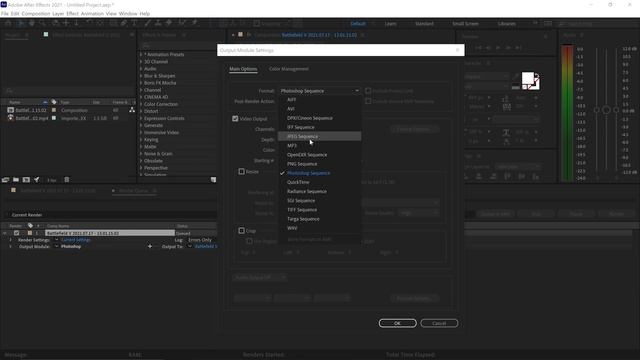This screenshot has width=640, height=360.
Task: Enable the Crop checkbox
Action: (242, 231)
